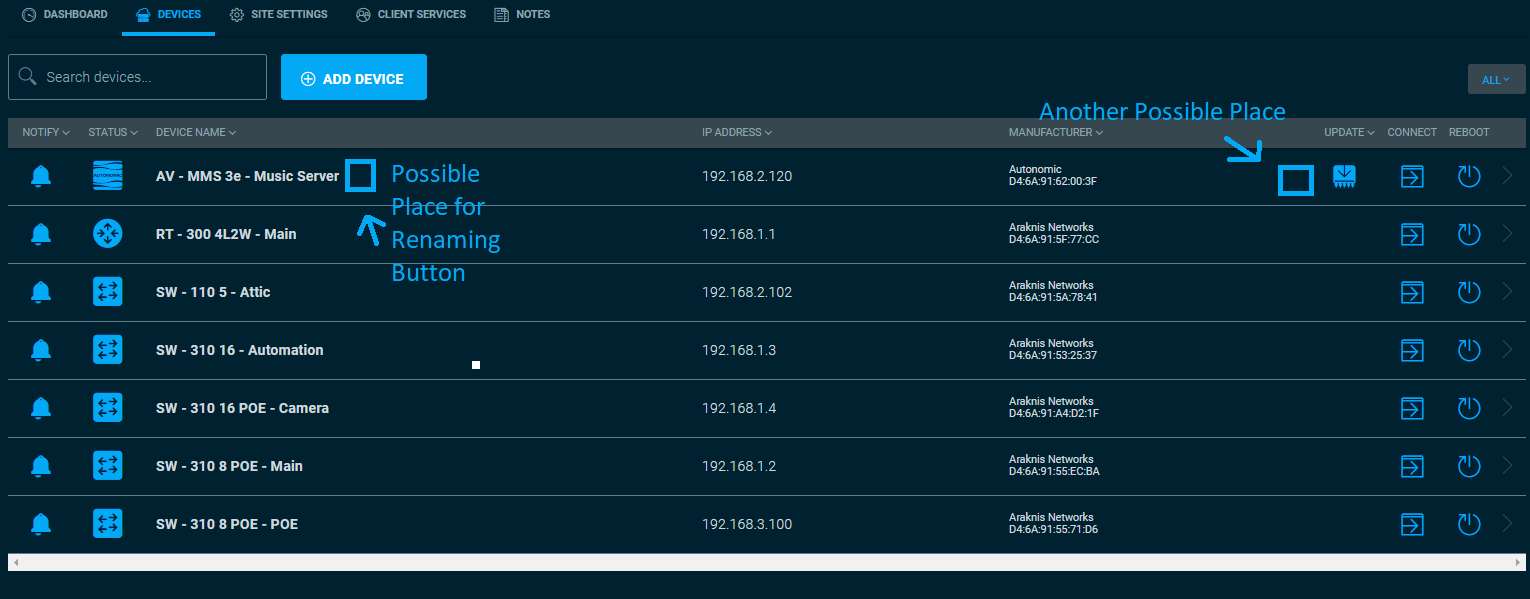Select device name RT - 300 4L2W - Main

click(226, 234)
